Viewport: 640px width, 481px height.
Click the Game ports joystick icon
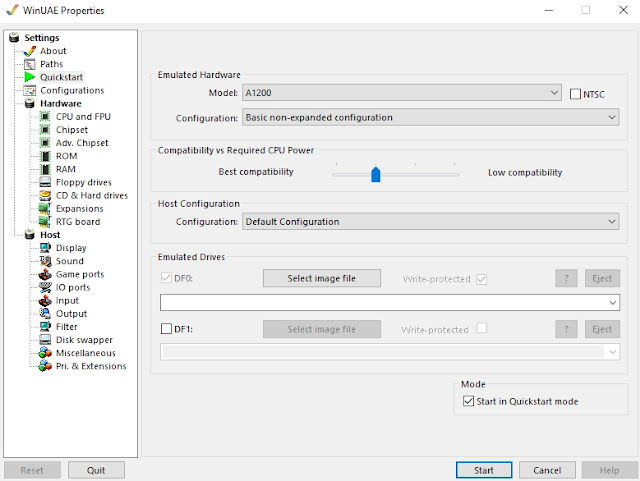click(x=45, y=274)
